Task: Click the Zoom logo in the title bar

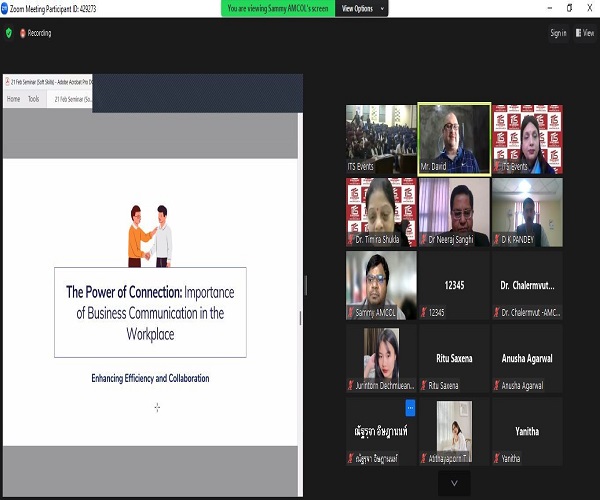Action: click(4, 8)
